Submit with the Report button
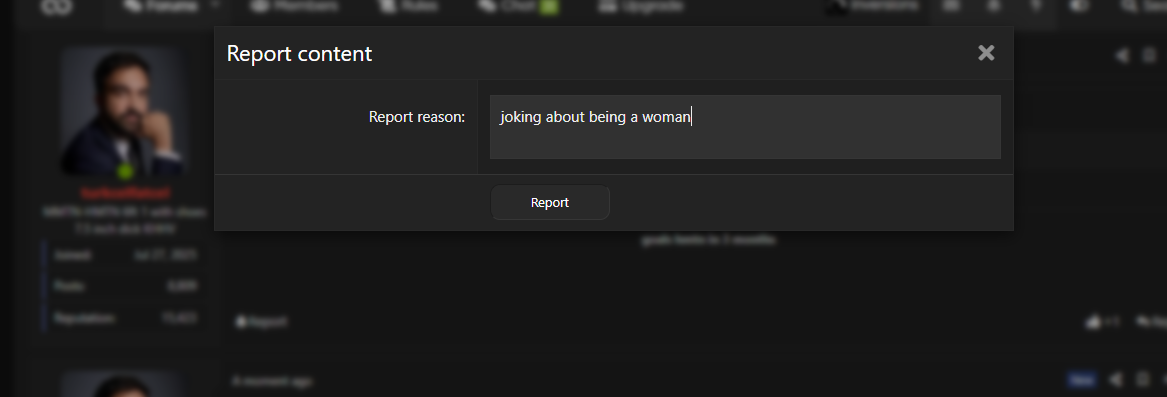The width and height of the screenshot is (1167, 397). 550,203
